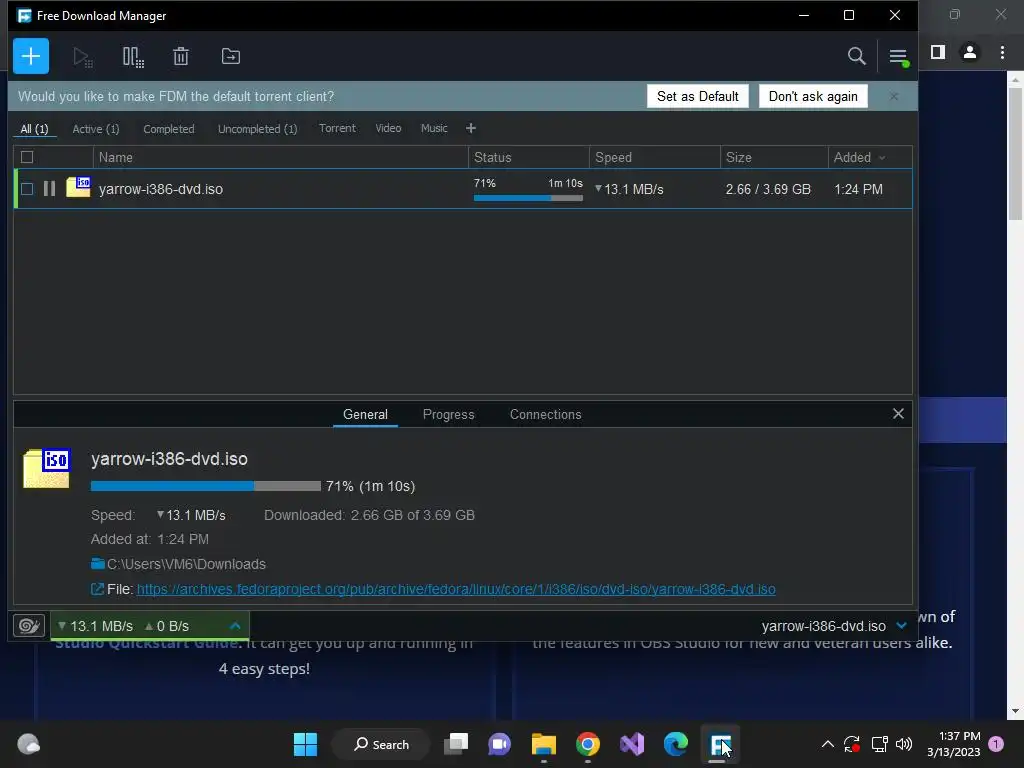Image resolution: width=1024 pixels, height=768 pixels.
Task: Dismiss the default torrent client banner
Action: [894, 96]
